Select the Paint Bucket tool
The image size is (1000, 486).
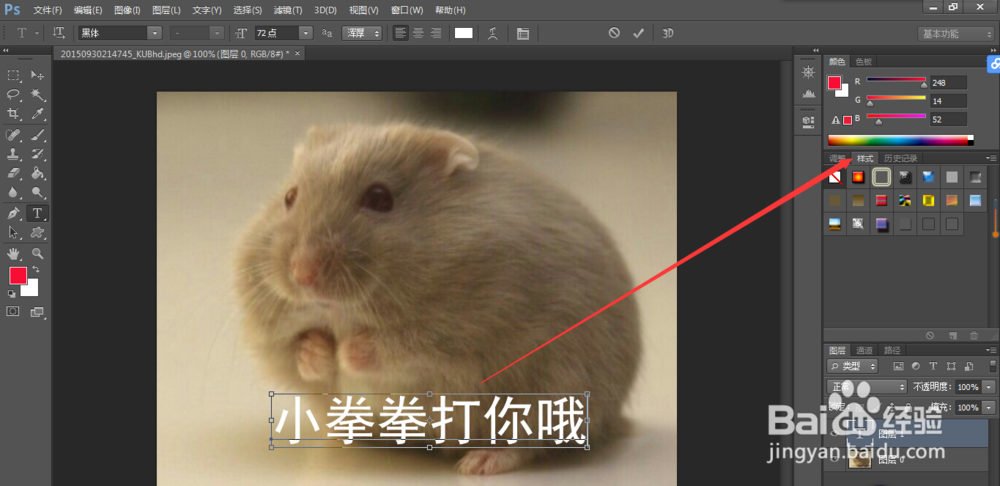pyautogui.click(x=38, y=173)
